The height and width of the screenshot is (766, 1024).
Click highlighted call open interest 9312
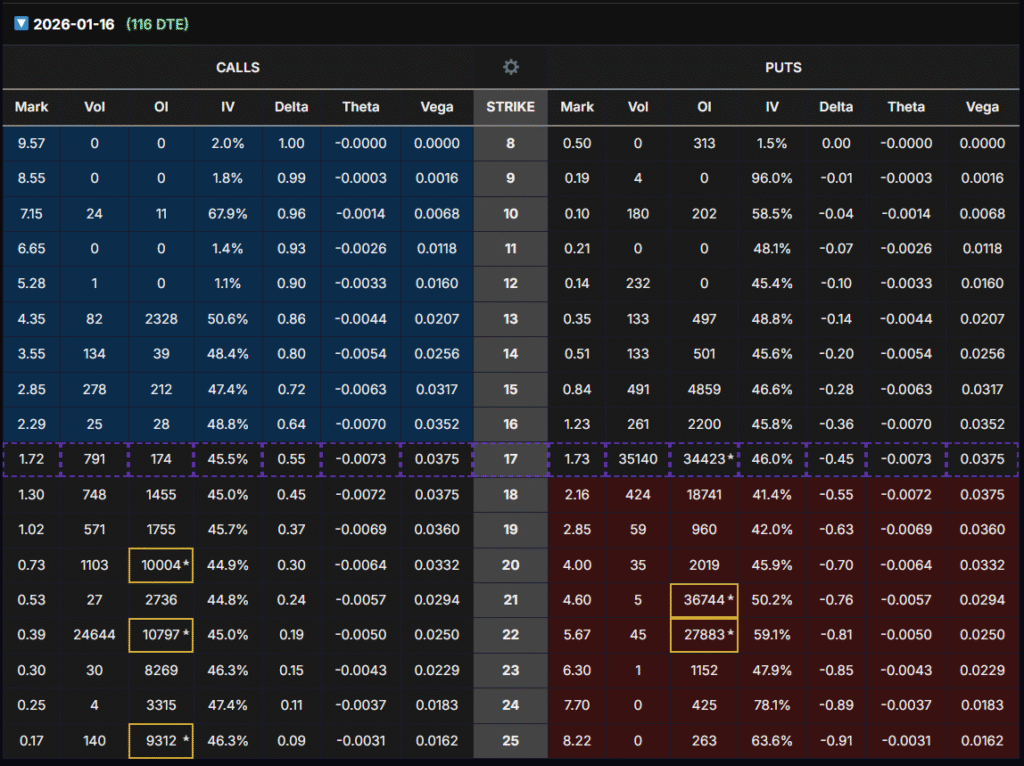click(161, 742)
